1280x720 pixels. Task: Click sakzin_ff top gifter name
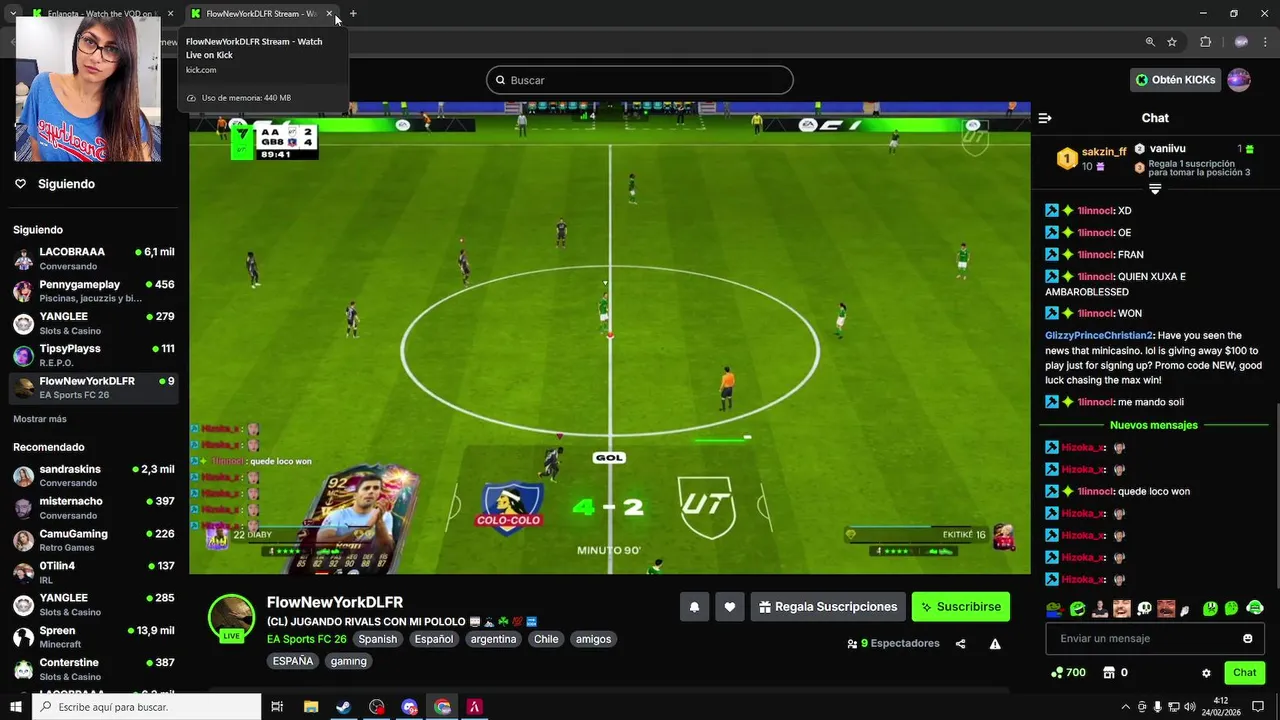pos(1104,152)
